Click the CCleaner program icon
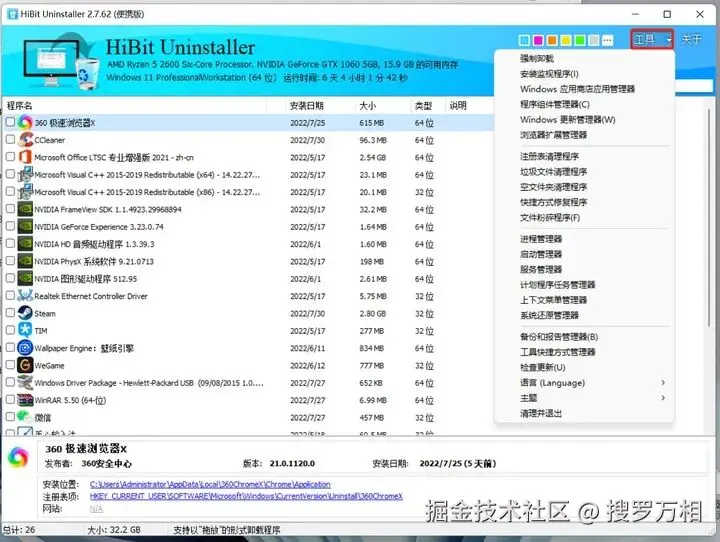The height and width of the screenshot is (542, 720). 25,140
